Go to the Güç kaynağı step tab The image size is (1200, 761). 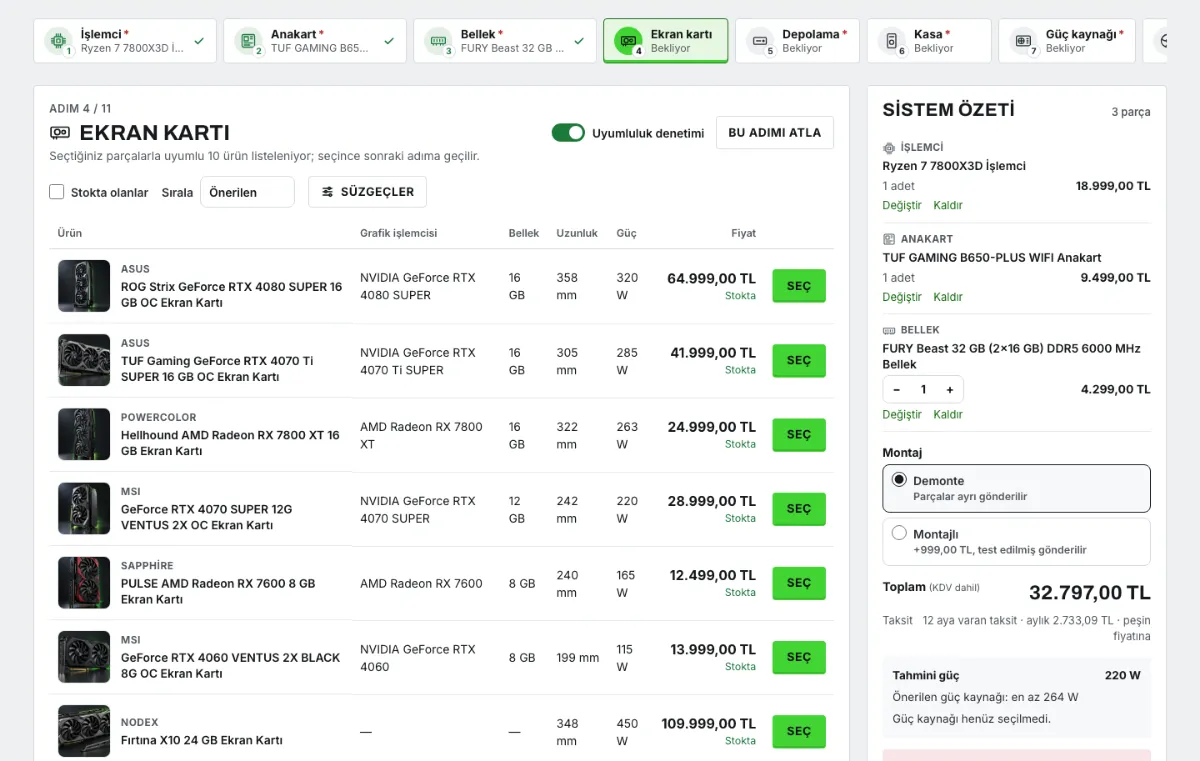tap(1067, 41)
